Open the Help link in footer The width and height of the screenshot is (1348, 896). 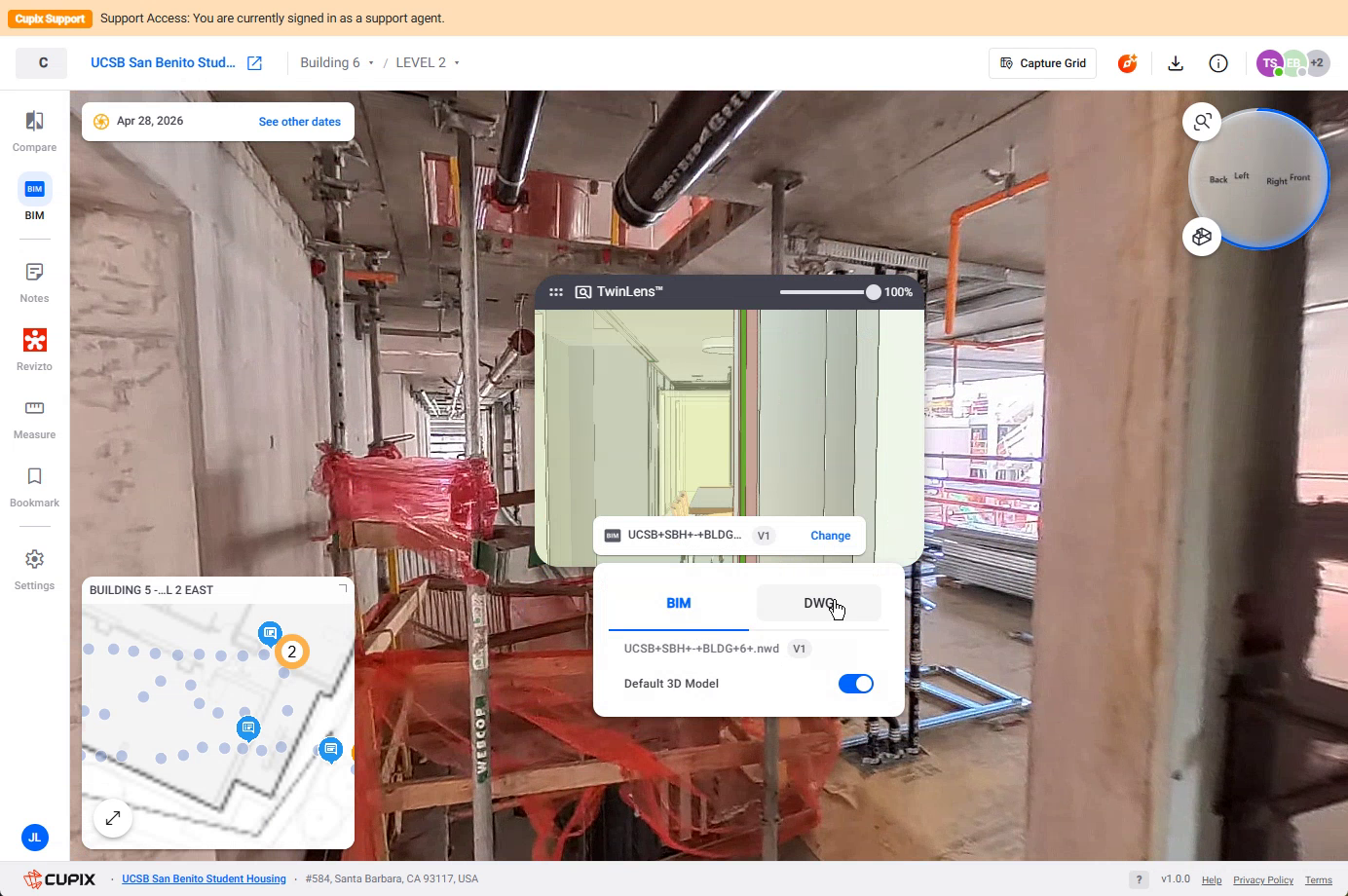(1212, 880)
